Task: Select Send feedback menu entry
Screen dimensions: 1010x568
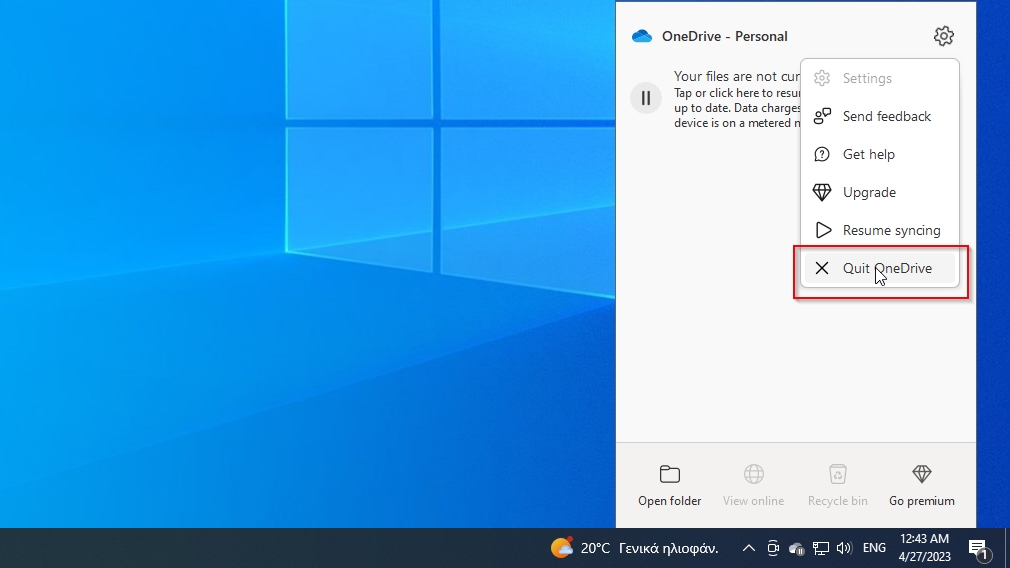Action: 886,116
